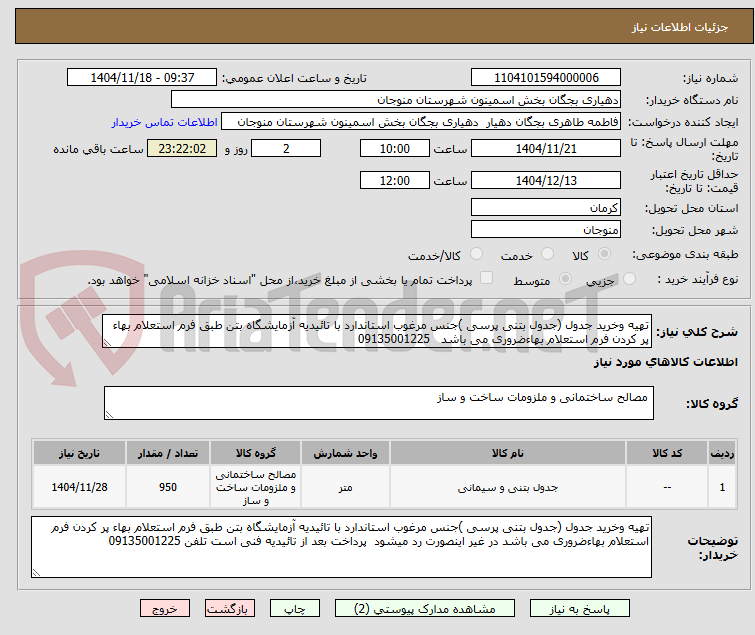Screen dimensions: 755x635
Task: Click the ردیف column header
Action: [722, 453]
